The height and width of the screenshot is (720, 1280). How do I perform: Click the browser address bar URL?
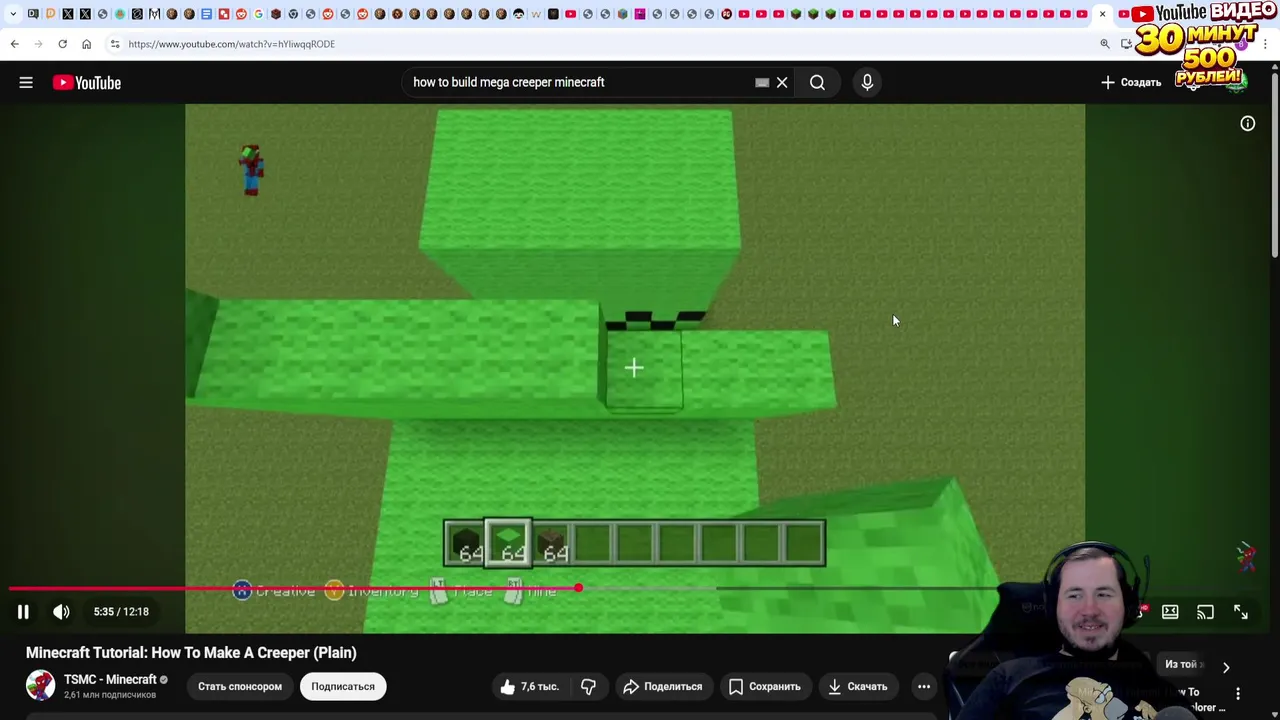coord(231,44)
